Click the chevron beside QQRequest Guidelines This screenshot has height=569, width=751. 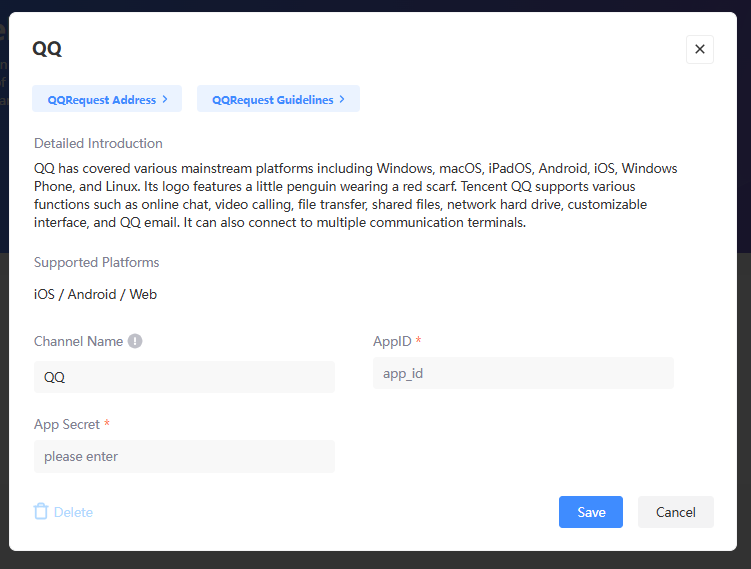(x=342, y=99)
